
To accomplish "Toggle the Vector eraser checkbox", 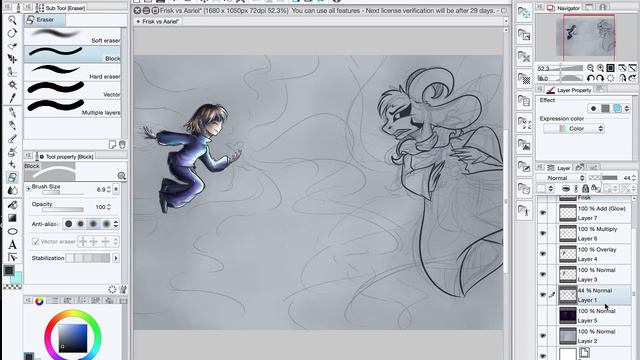I will pyautogui.click(x=36, y=242).
